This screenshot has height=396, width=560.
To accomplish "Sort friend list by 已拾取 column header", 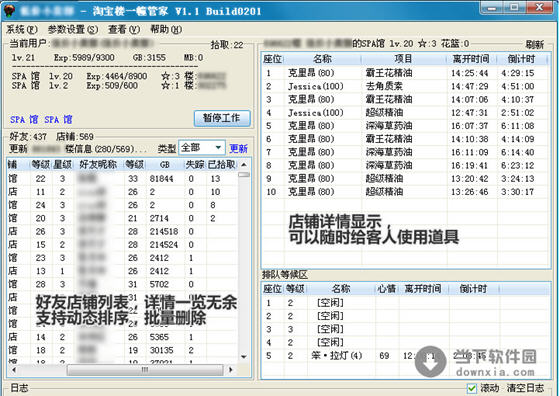I will pos(221,165).
